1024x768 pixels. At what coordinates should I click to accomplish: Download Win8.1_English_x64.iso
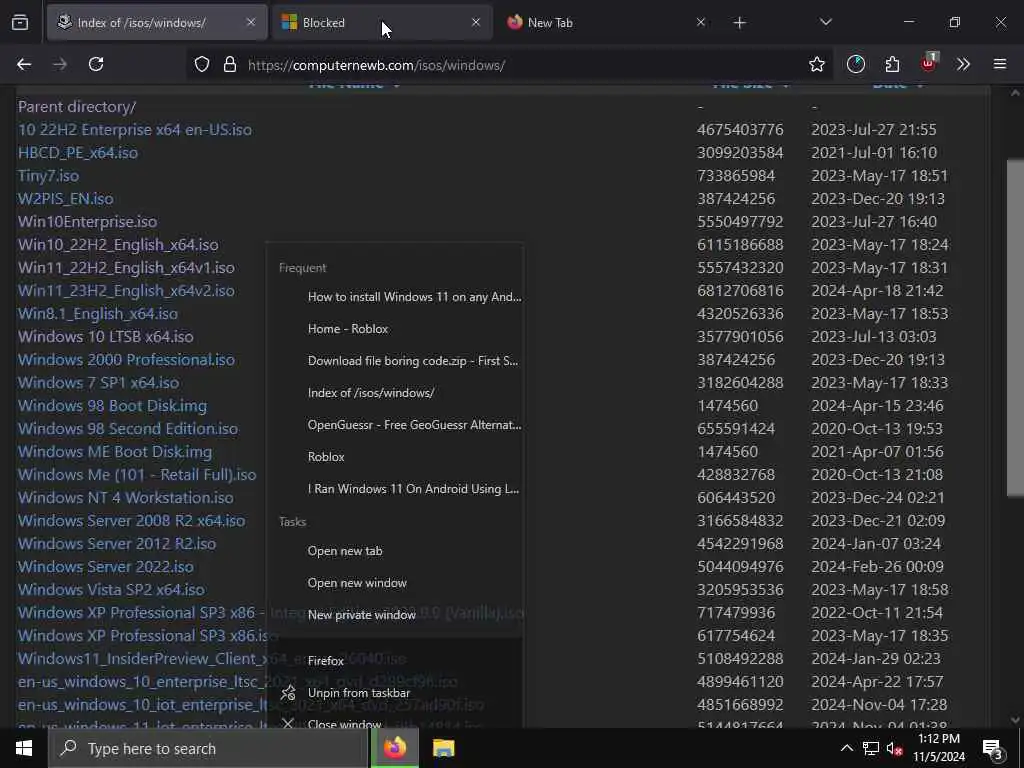coord(98,313)
